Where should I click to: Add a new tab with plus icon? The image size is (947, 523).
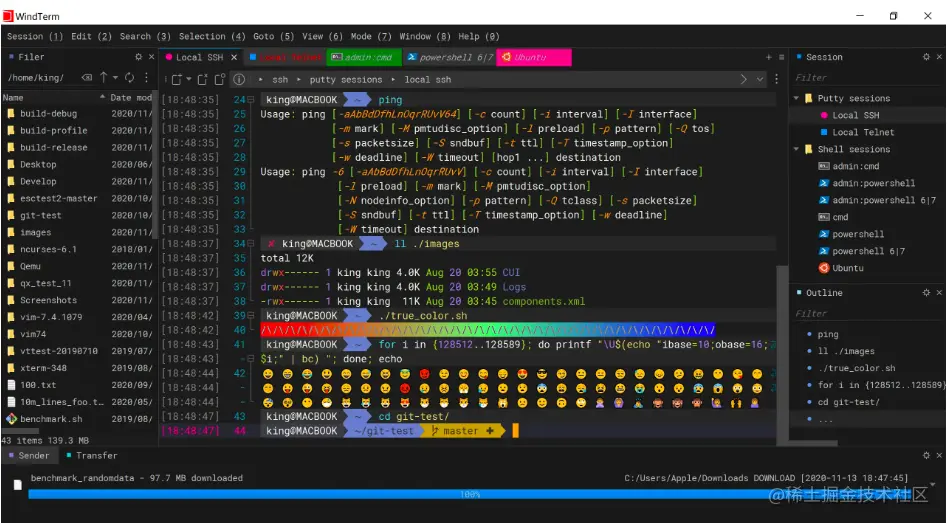(x=769, y=57)
